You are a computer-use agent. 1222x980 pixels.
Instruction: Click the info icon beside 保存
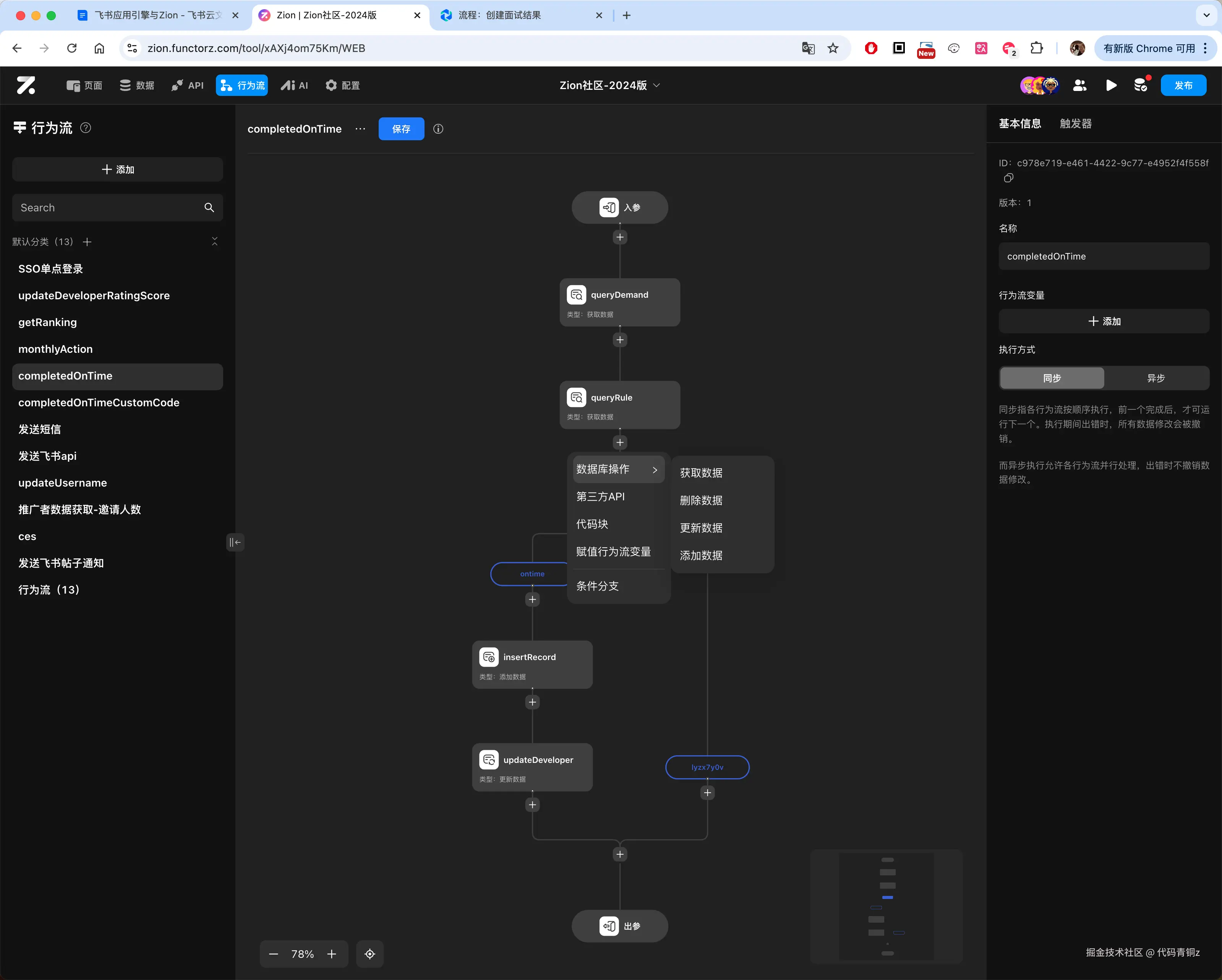coord(438,129)
